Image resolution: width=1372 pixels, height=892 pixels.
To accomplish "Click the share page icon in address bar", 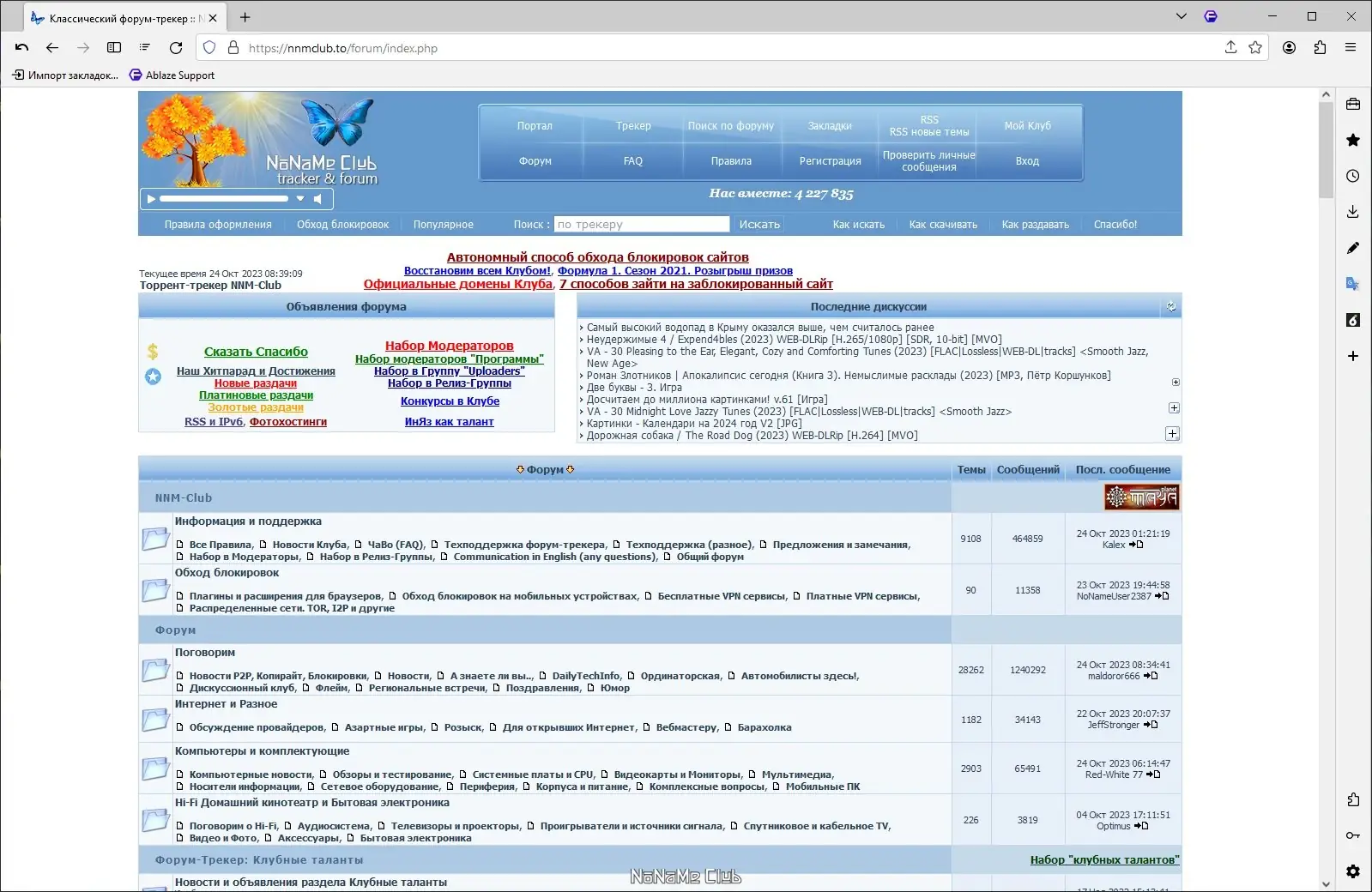I will pos(1230,48).
